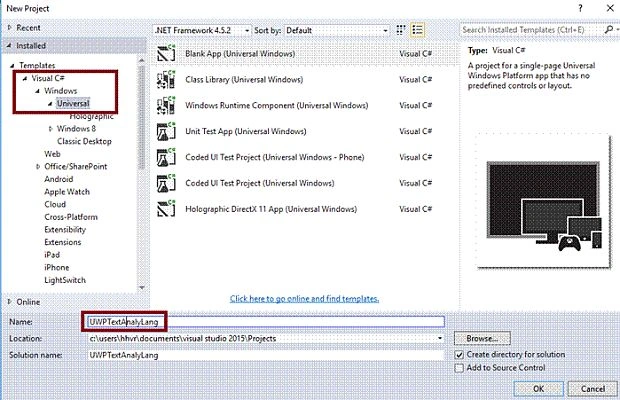Expand the Online section
Screen dimensions: 620x400
point(9,302)
